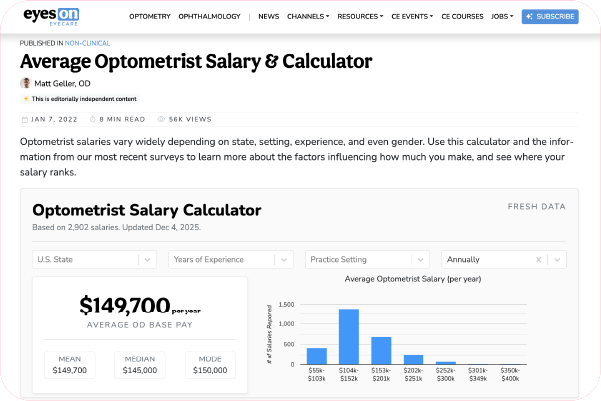Image resolution: width=601 pixels, height=401 pixels.
Task: Open the U.S. State dropdown
Action: (94, 259)
